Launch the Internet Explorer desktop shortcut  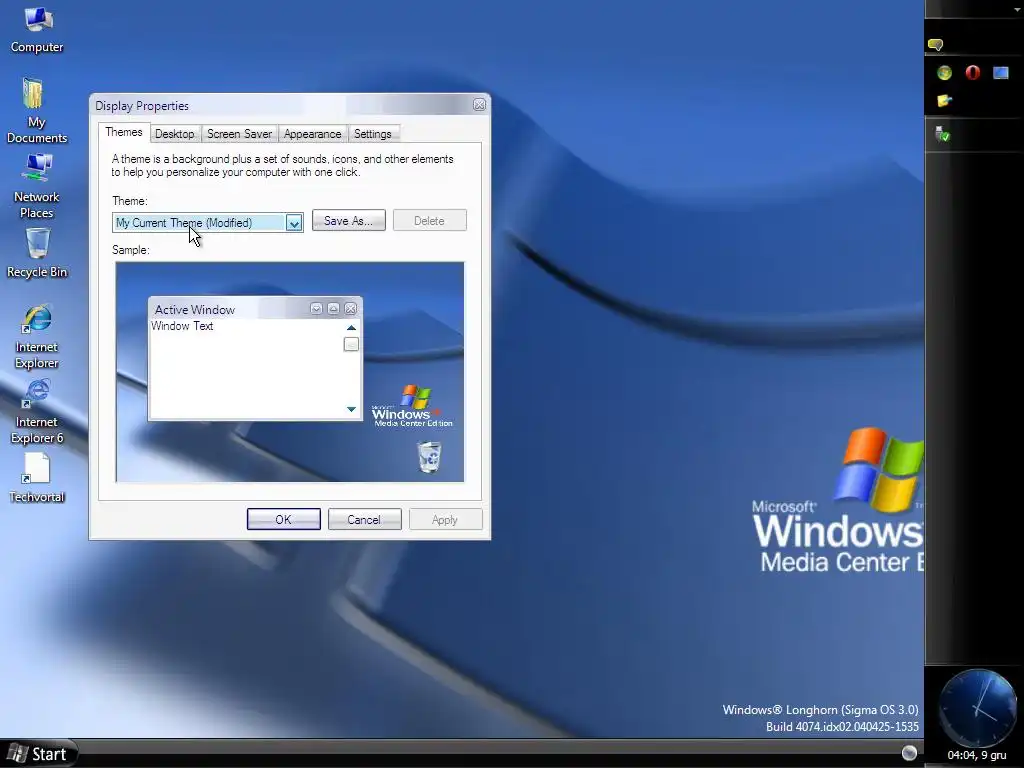(37, 337)
